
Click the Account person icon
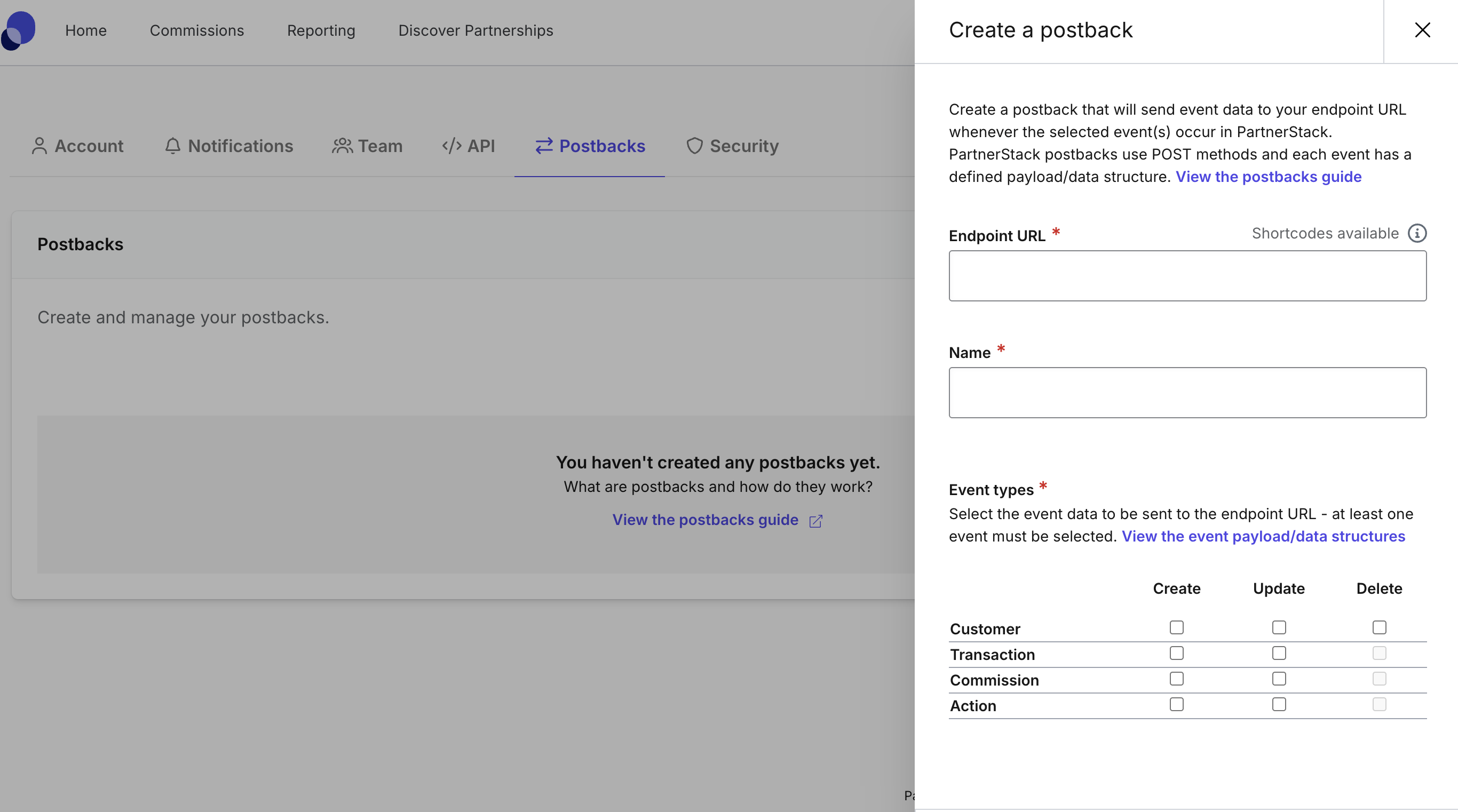pyautogui.click(x=39, y=146)
